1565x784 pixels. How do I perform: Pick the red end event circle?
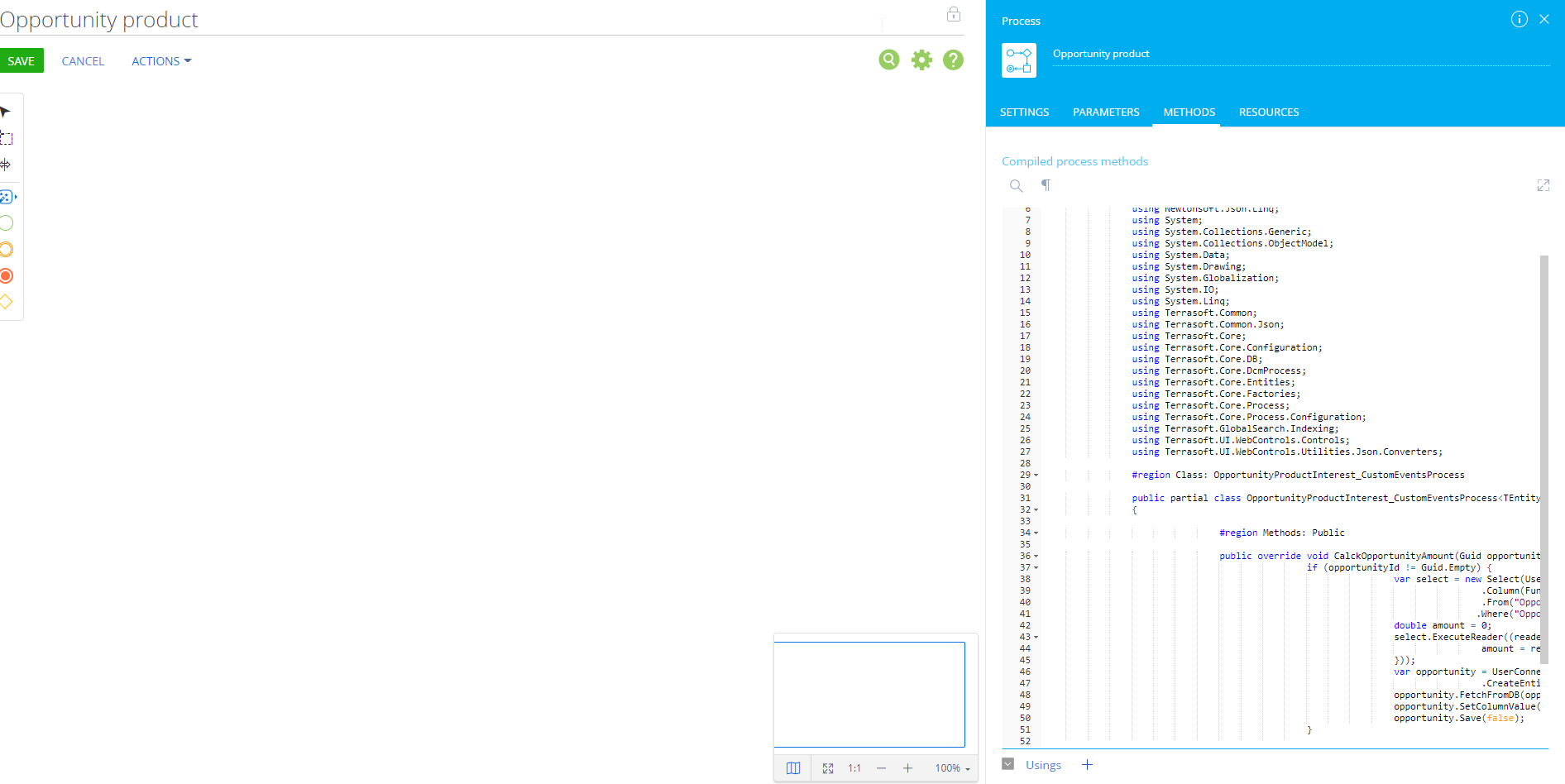(x=6, y=275)
